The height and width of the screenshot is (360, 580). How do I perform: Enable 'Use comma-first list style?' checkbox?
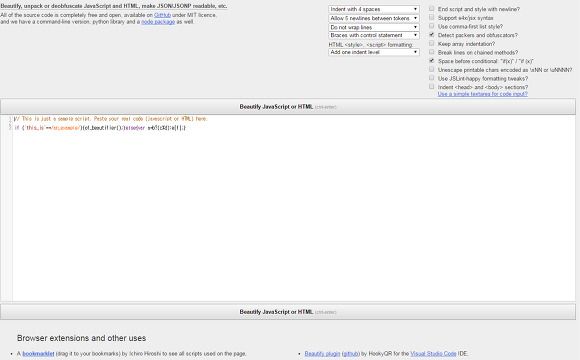[x=431, y=26]
